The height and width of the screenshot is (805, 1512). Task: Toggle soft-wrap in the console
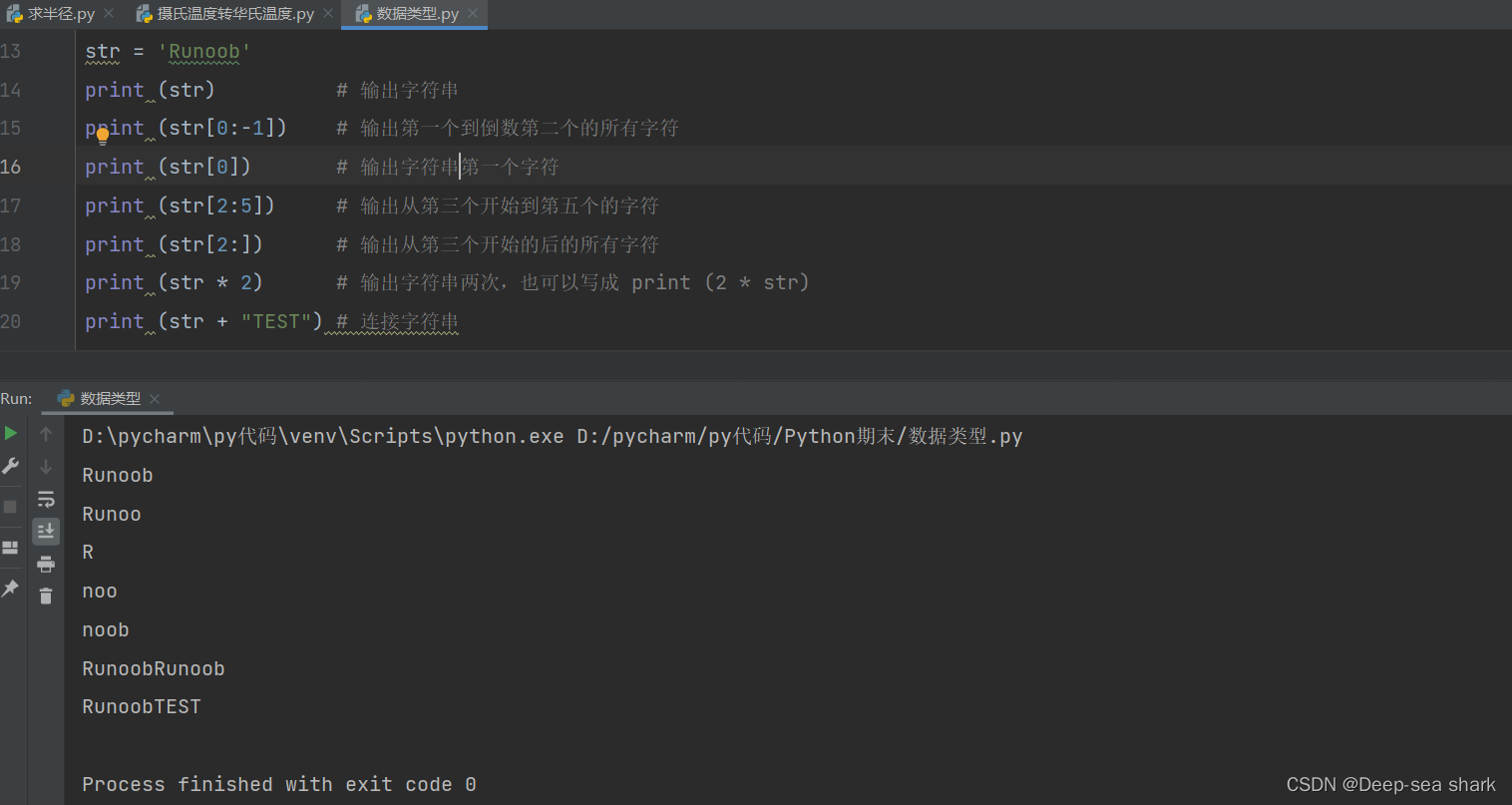pyautogui.click(x=46, y=498)
